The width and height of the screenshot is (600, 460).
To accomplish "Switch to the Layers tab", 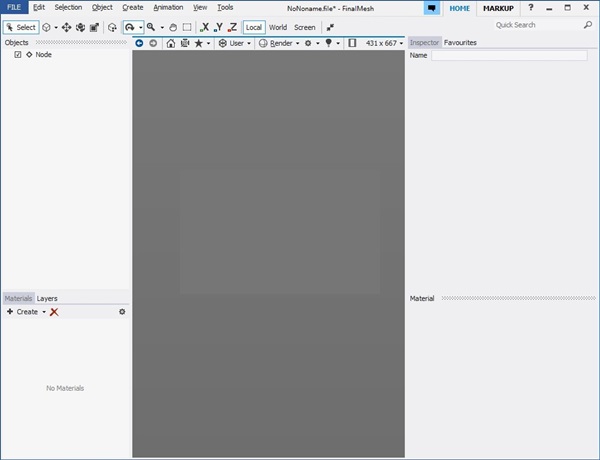I will click(x=47, y=298).
